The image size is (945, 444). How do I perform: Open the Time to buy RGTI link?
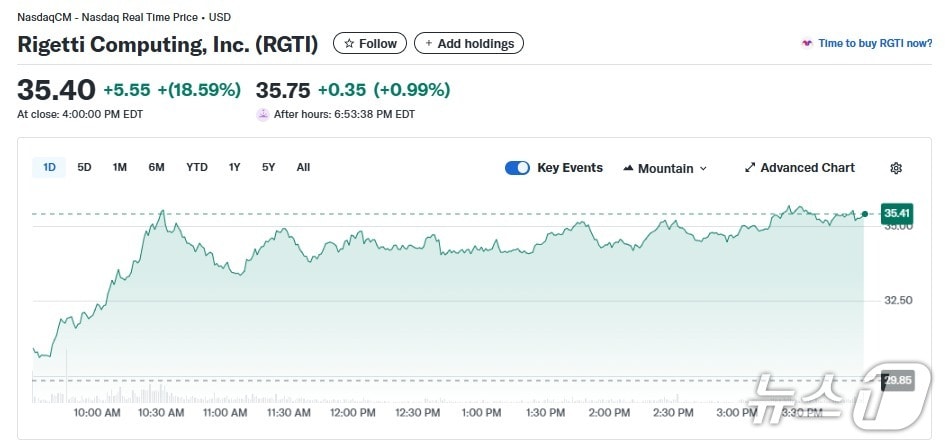coord(875,43)
